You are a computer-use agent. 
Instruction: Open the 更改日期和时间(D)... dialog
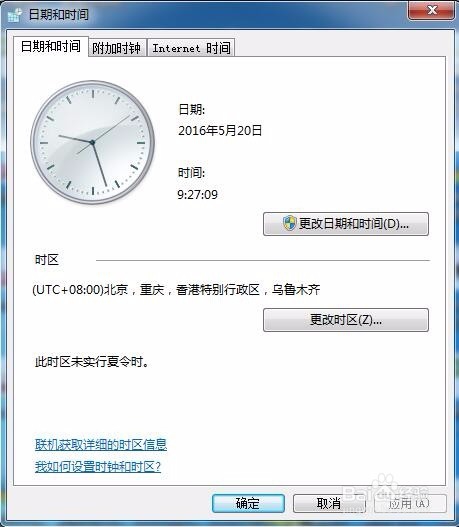tap(346, 224)
